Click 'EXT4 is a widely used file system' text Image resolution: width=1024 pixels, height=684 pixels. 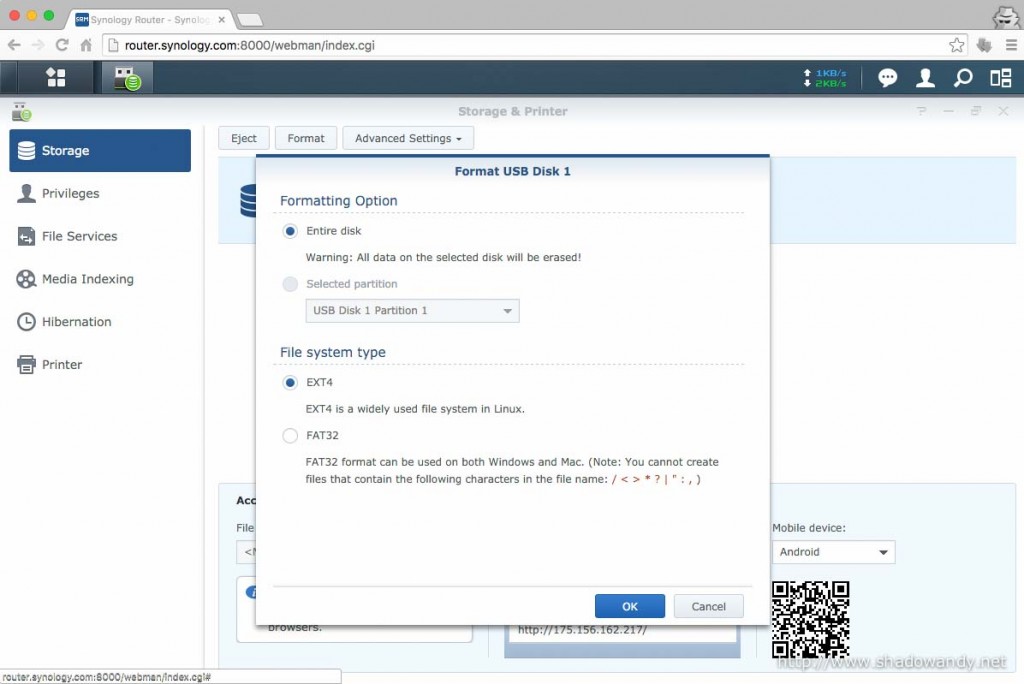pos(415,409)
